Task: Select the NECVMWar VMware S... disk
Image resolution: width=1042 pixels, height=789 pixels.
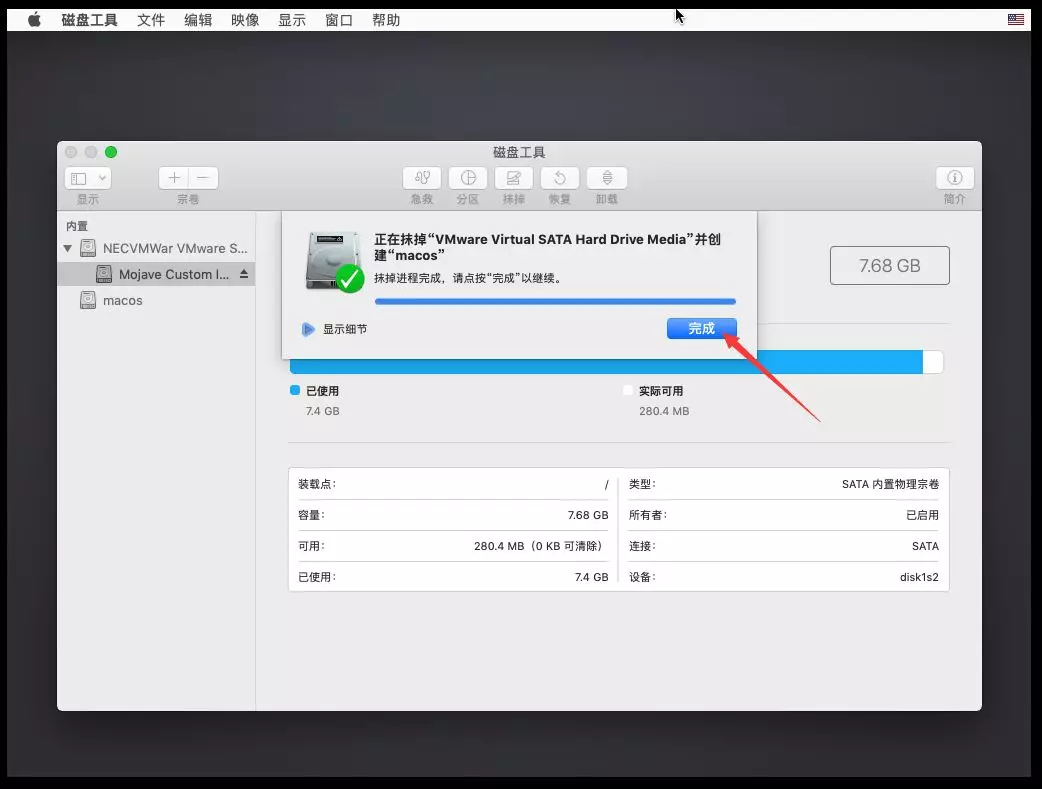Action: click(156, 249)
